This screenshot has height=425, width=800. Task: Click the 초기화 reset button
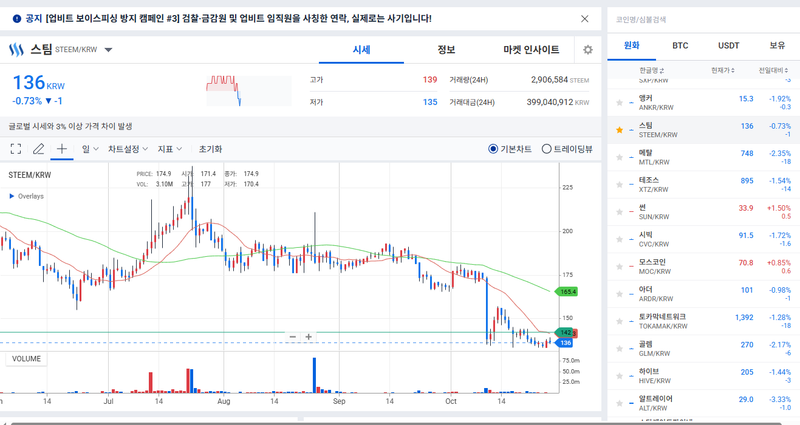(210, 149)
